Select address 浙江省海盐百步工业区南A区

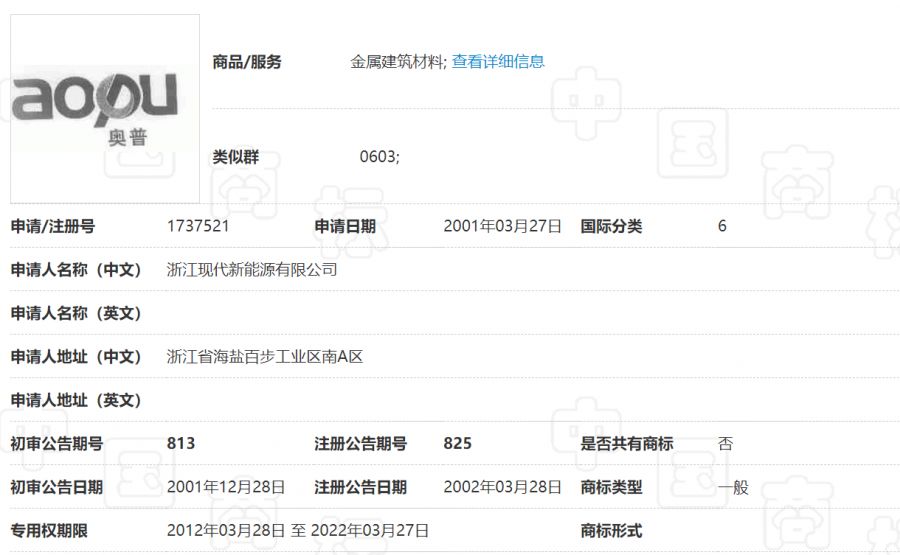pyautogui.click(x=265, y=357)
